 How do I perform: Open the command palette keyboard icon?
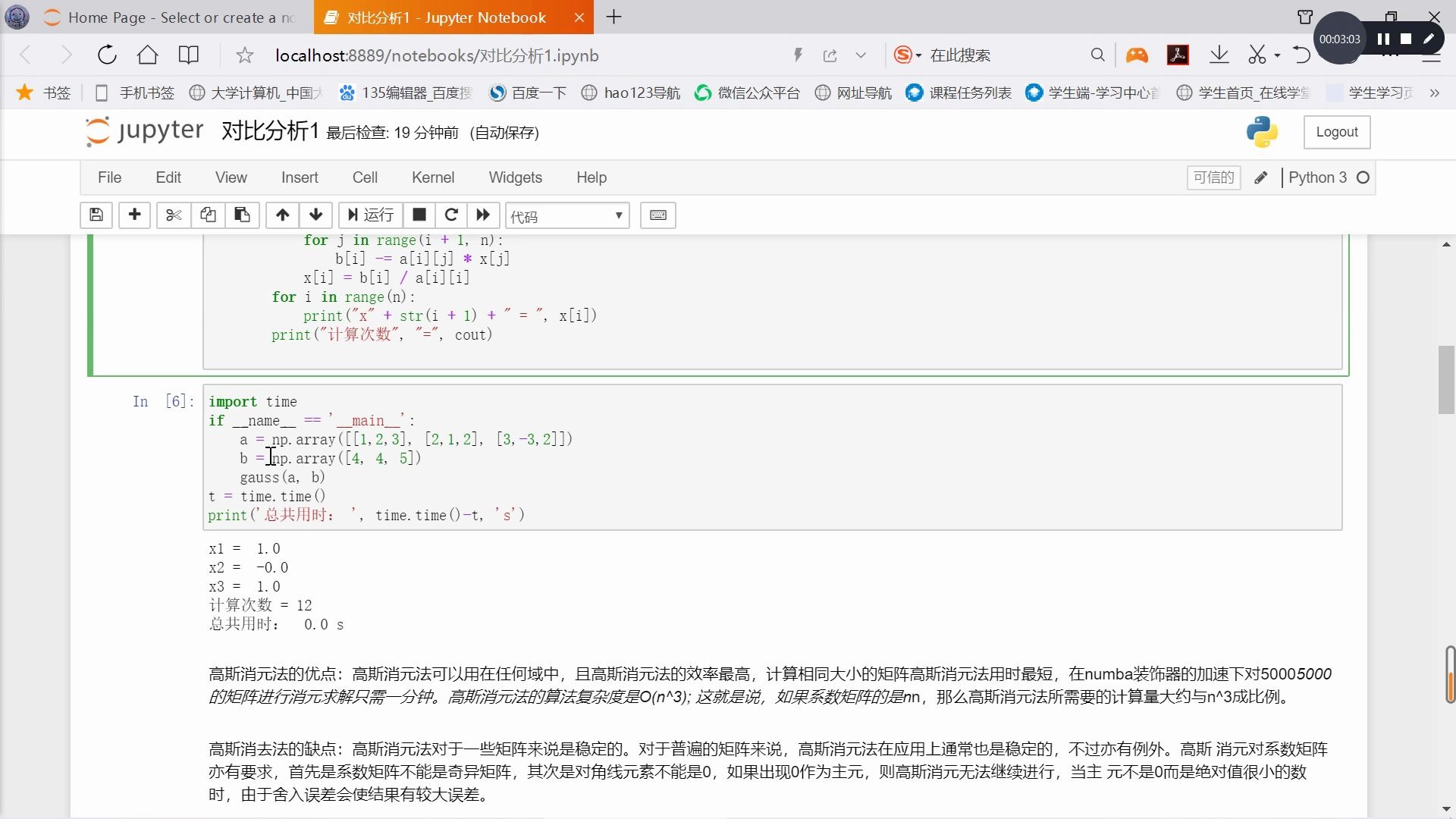(657, 215)
